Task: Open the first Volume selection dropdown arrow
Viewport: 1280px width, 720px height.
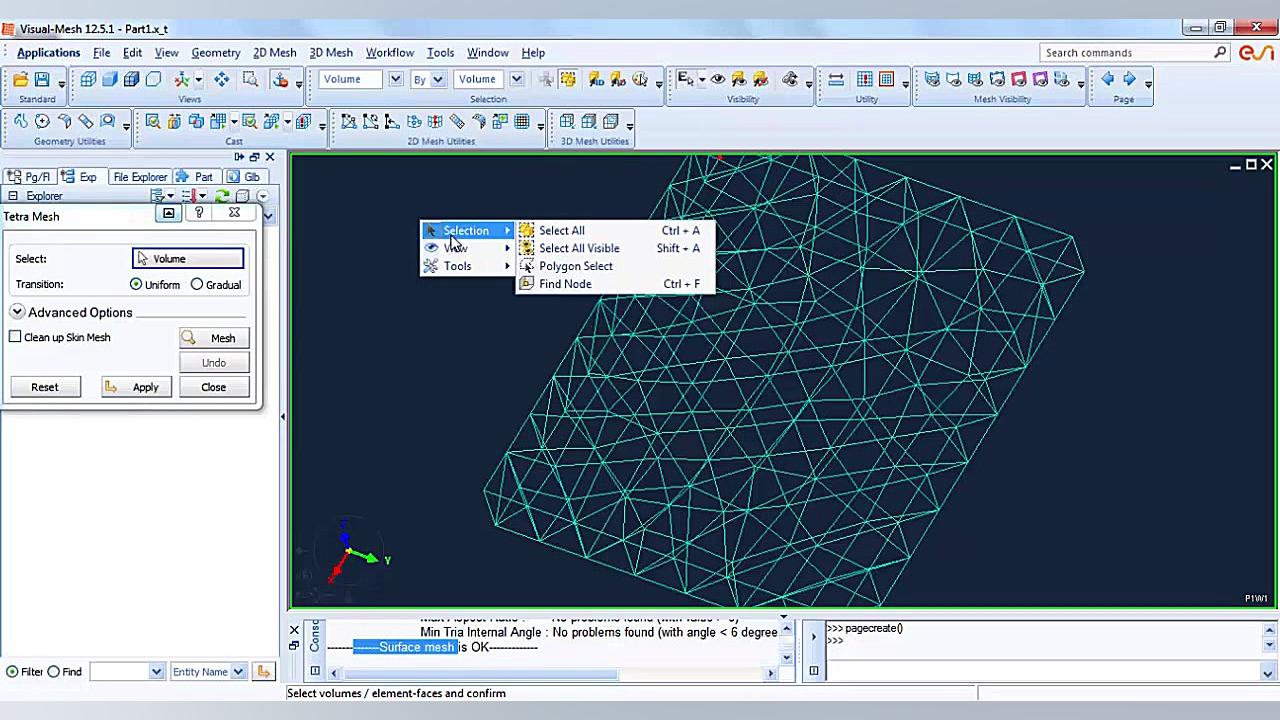Action: (x=395, y=79)
